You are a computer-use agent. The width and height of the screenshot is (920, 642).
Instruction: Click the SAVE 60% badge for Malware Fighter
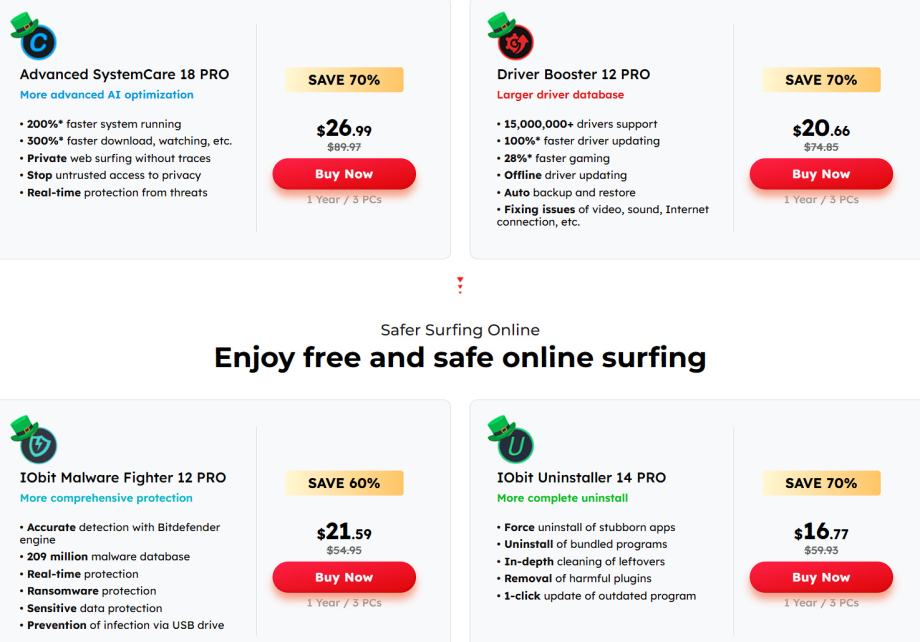[x=344, y=483]
